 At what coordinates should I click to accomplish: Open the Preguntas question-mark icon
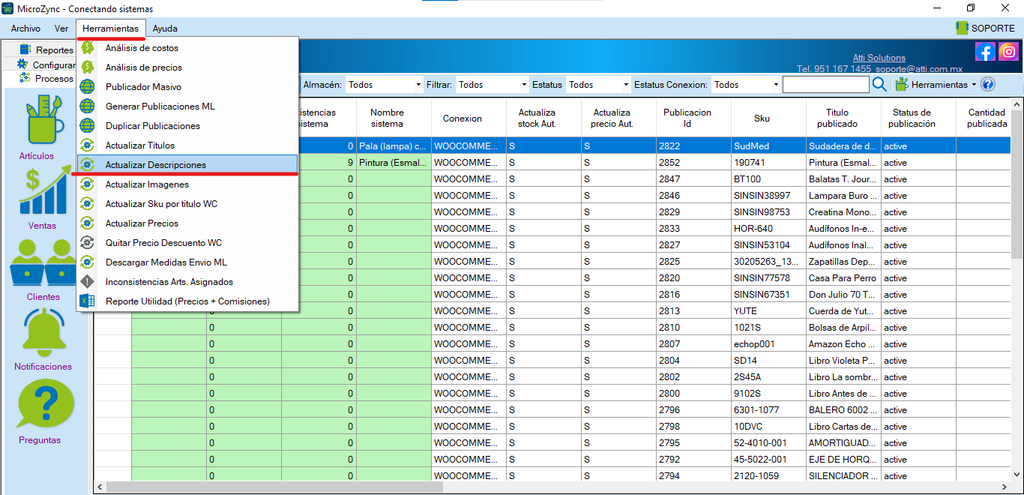point(44,403)
